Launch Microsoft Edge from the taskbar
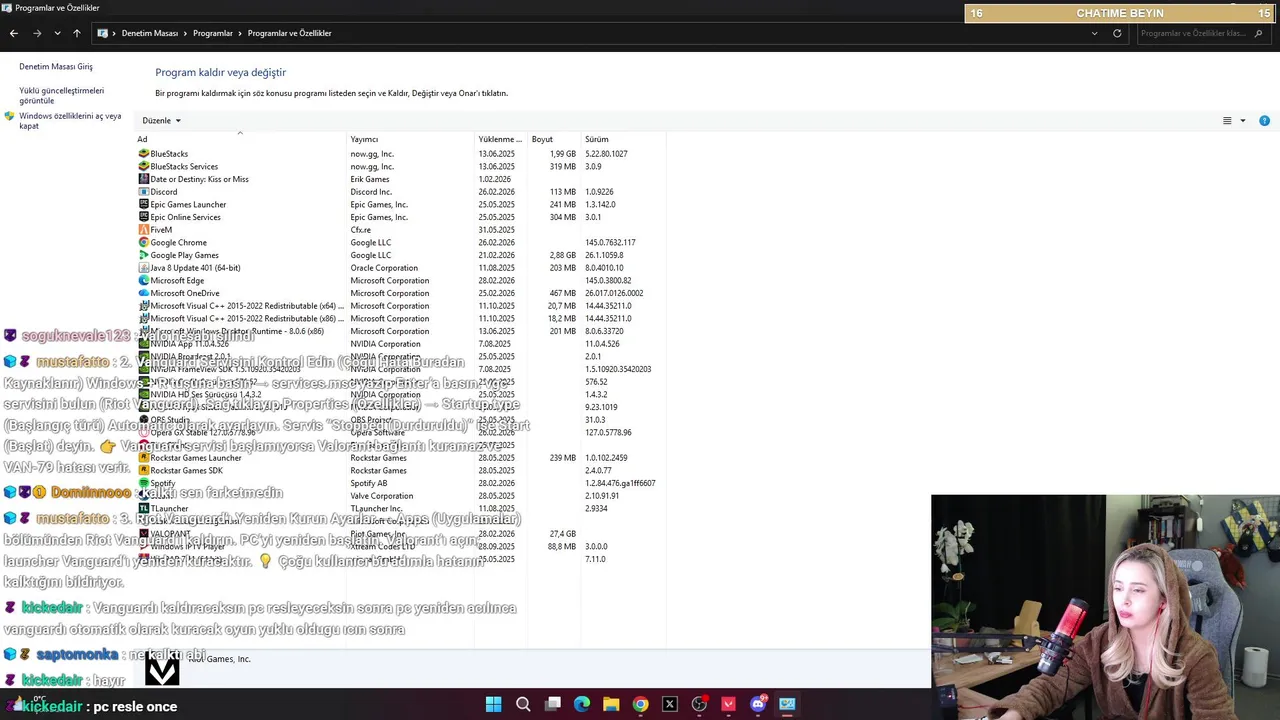Viewport: 1280px width, 720px height. (x=582, y=704)
